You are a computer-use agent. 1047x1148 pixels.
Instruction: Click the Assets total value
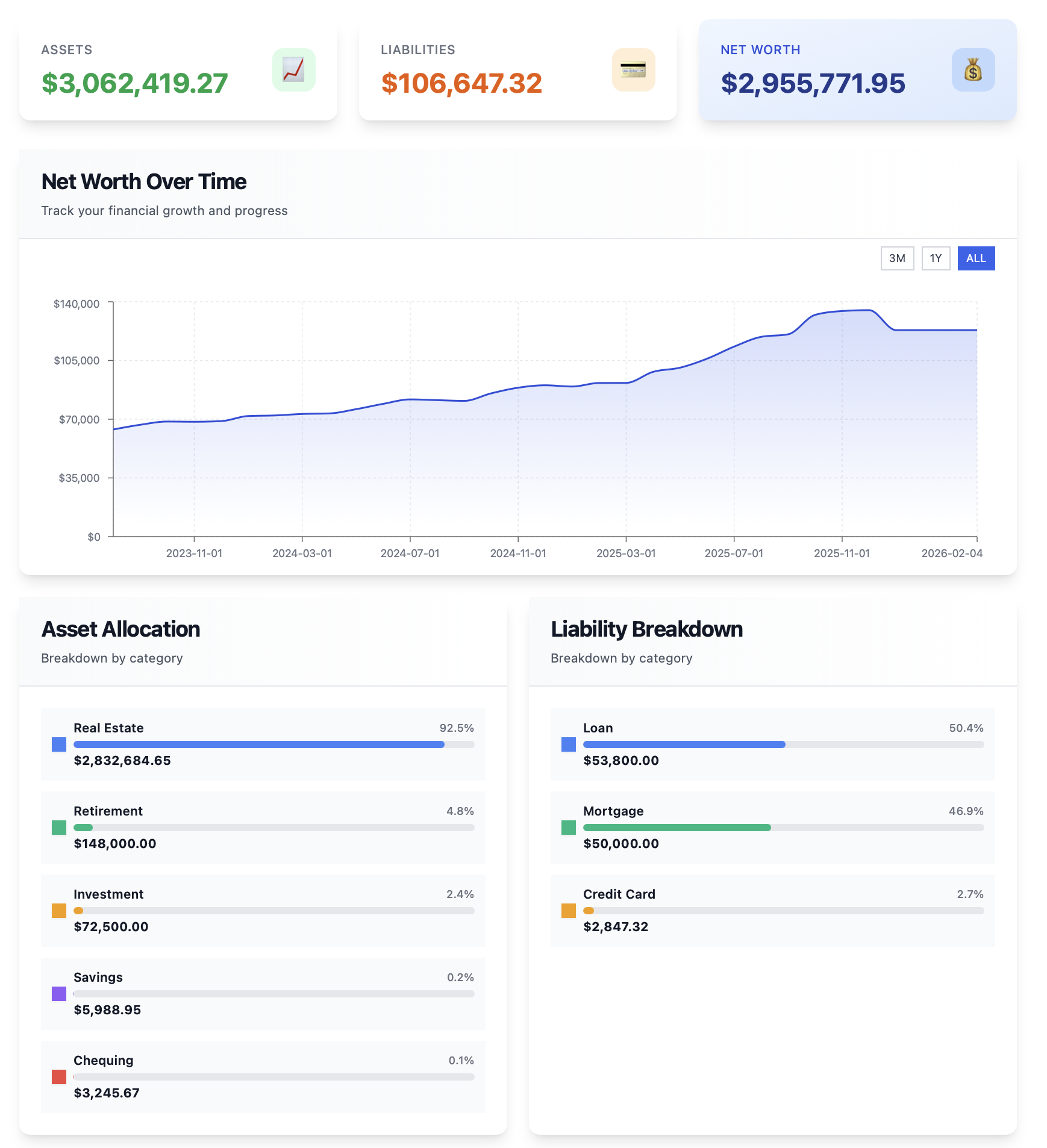click(x=135, y=84)
